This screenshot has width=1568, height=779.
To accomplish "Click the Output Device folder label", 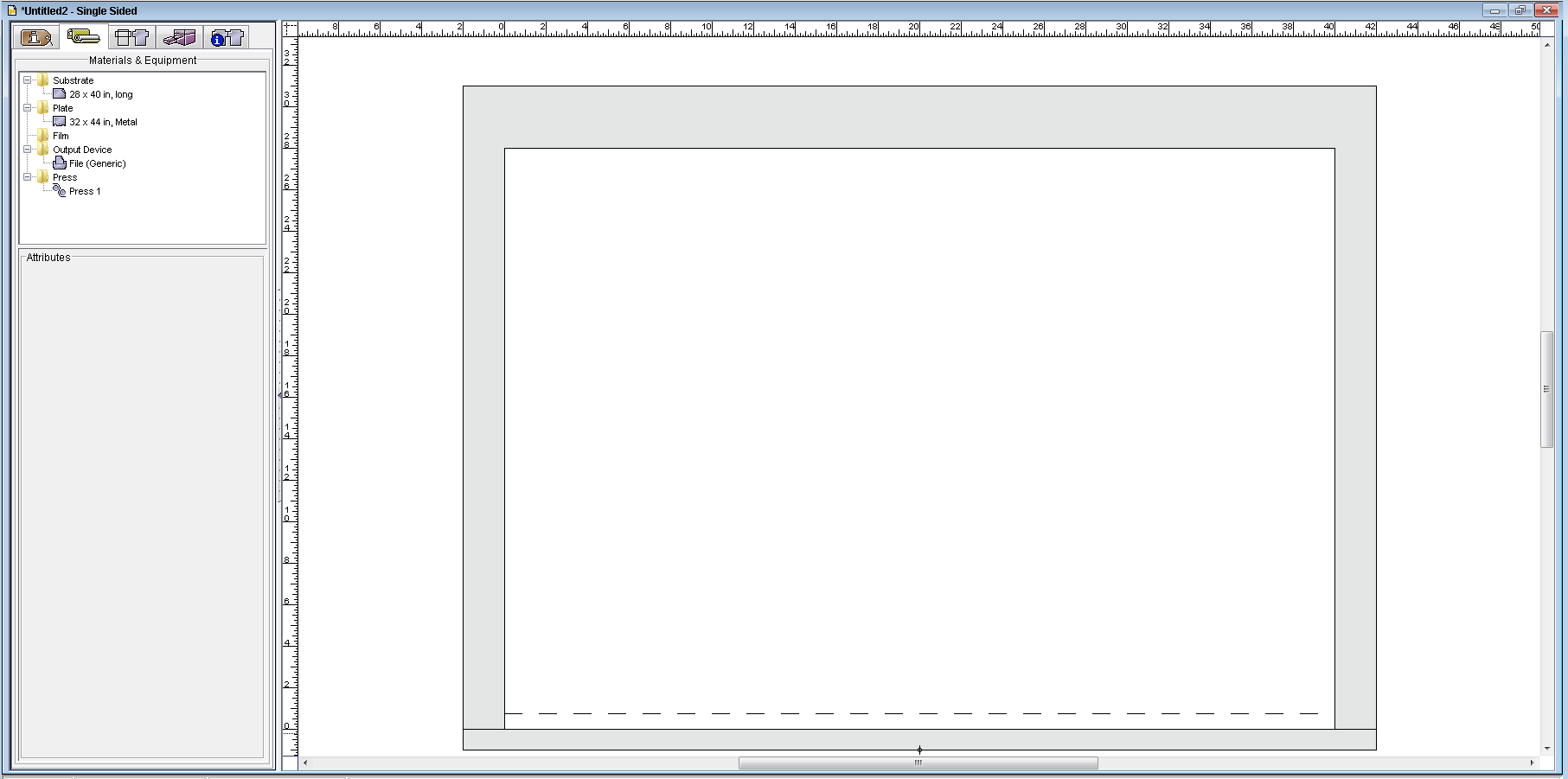I will pyautogui.click(x=82, y=150).
